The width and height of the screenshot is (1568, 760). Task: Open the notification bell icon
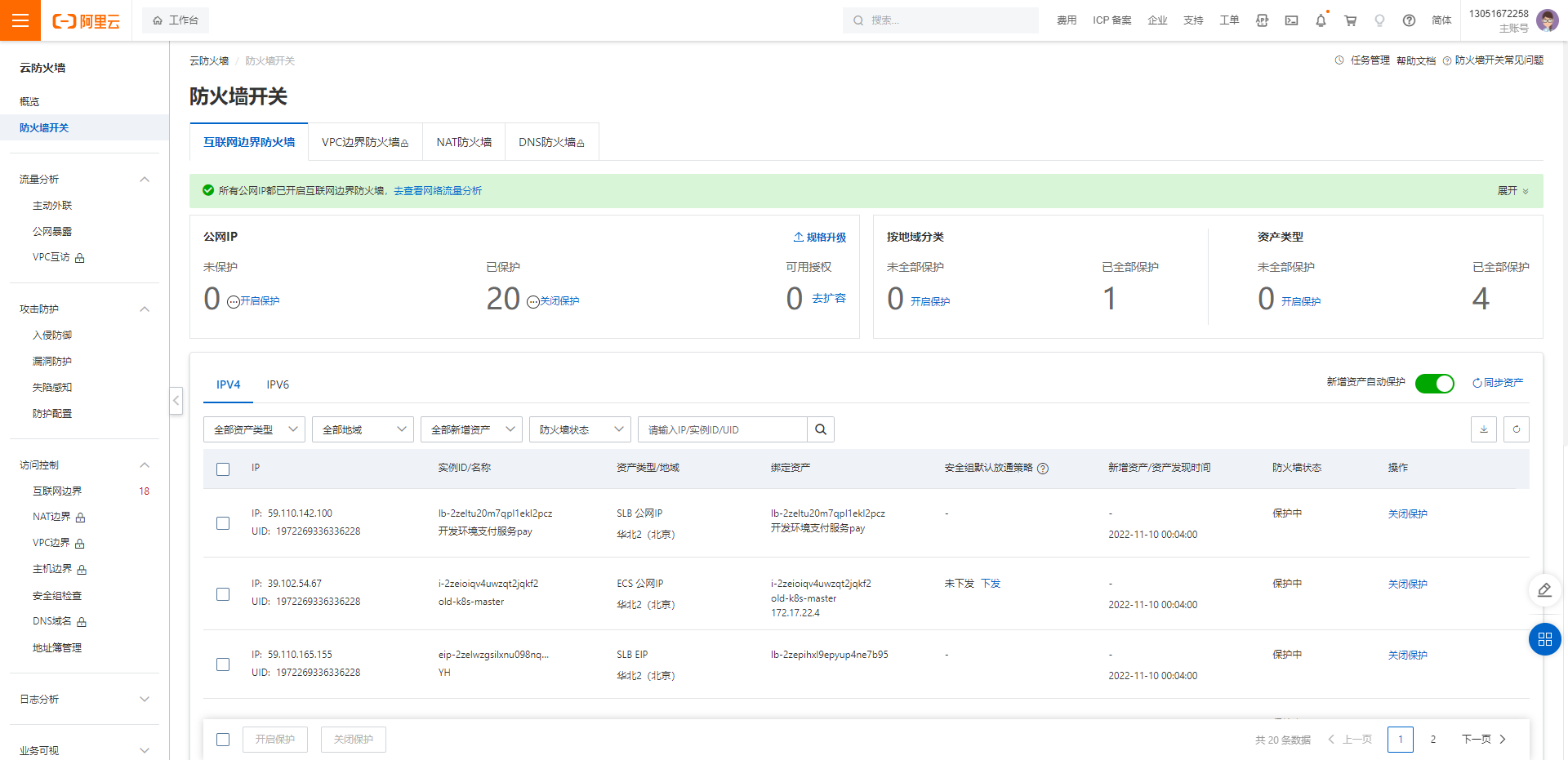point(1321,20)
